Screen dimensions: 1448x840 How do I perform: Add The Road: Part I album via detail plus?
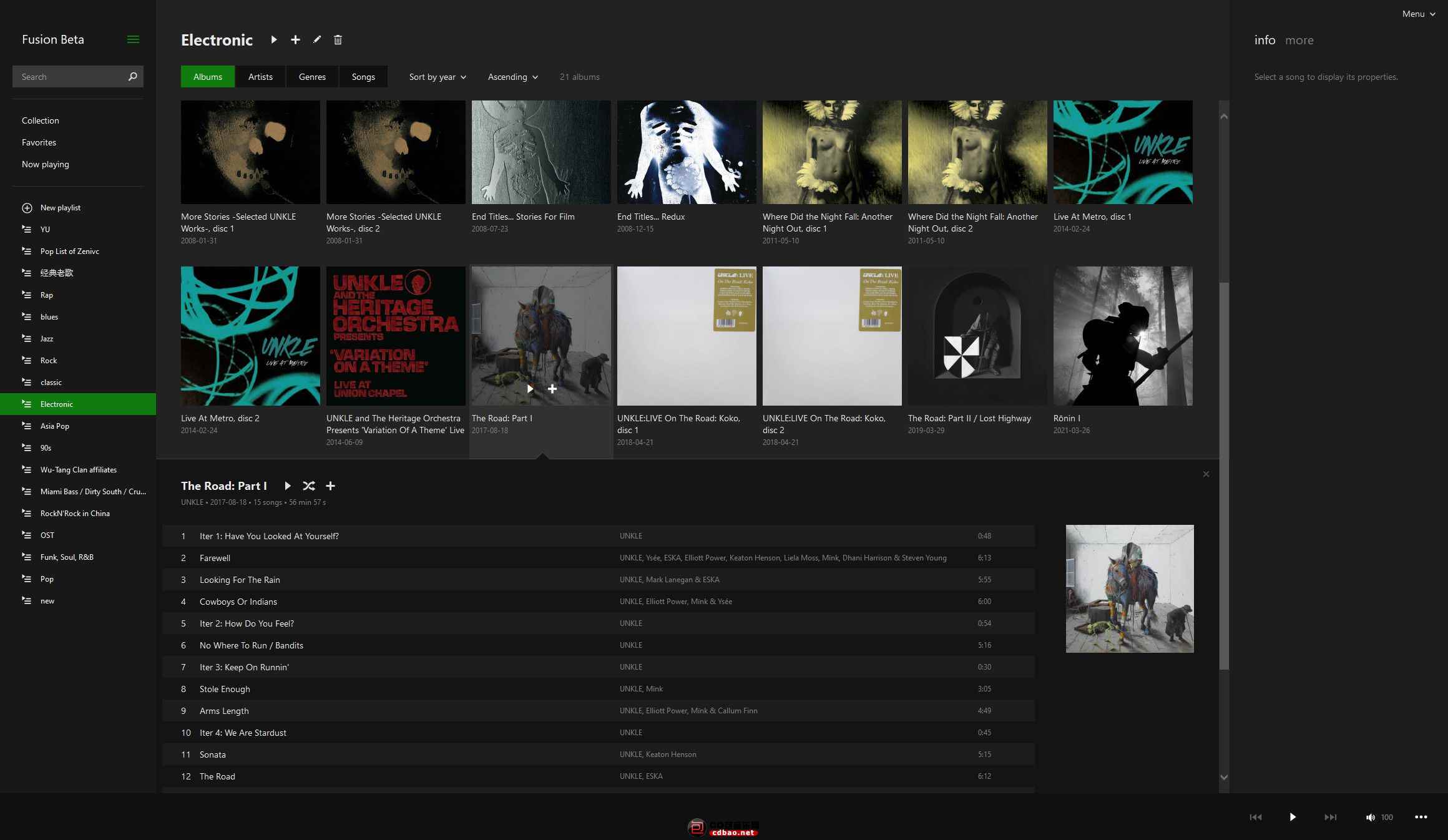coord(330,486)
